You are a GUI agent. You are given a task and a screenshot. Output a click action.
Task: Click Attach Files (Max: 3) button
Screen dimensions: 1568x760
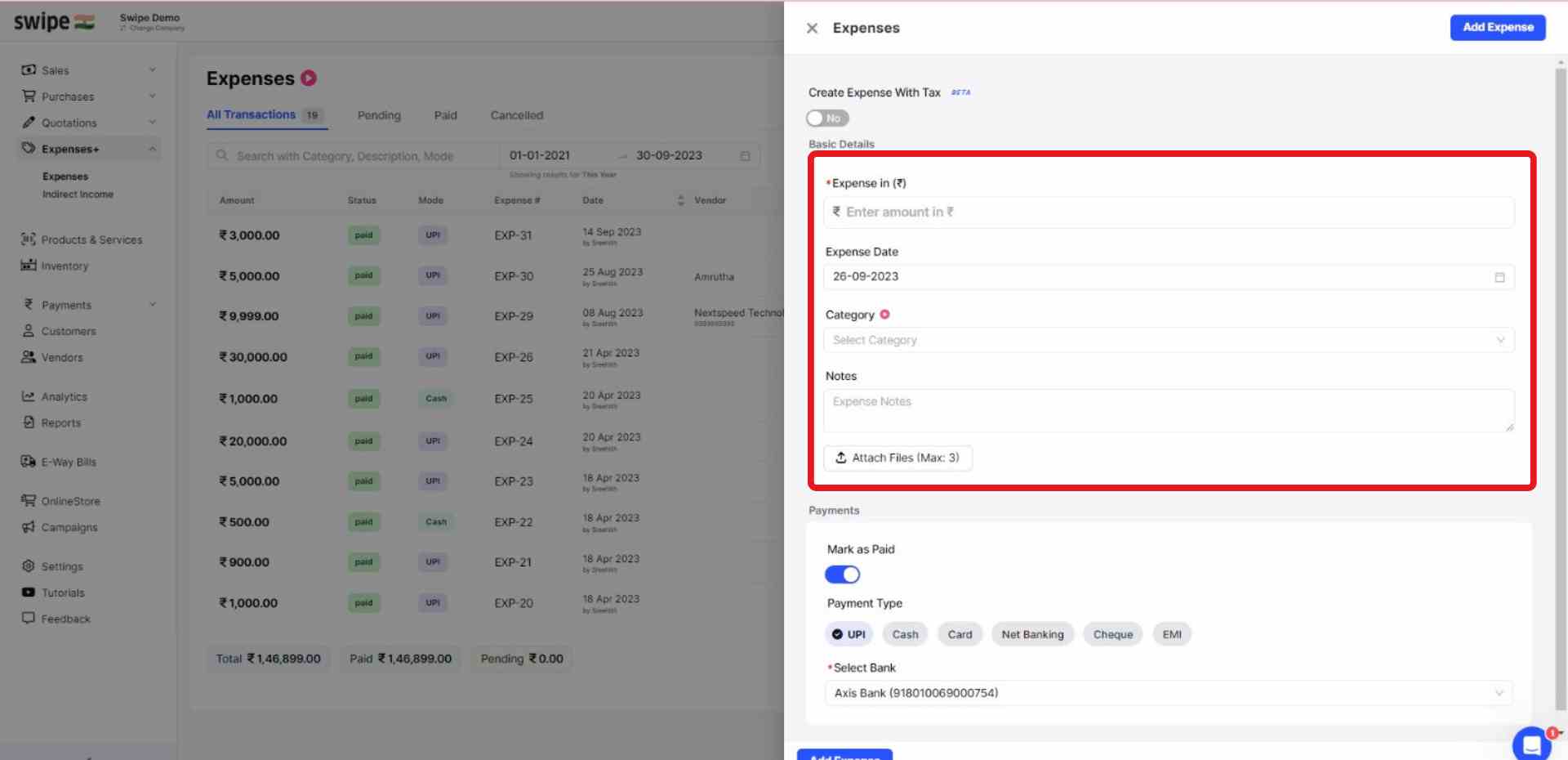click(x=898, y=458)
